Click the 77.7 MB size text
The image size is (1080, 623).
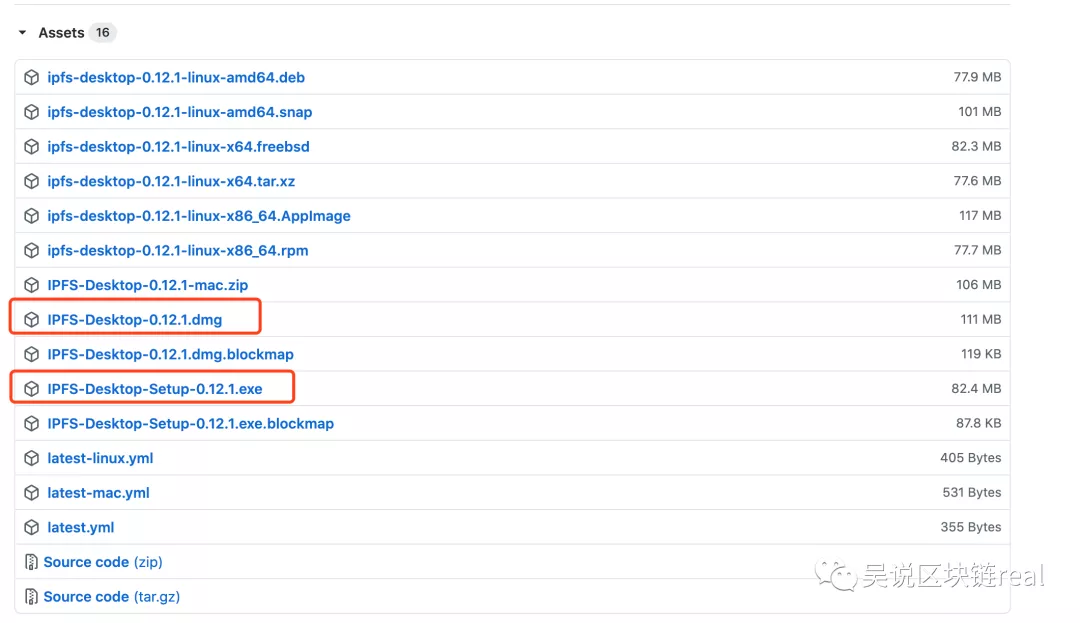point(977,251)
